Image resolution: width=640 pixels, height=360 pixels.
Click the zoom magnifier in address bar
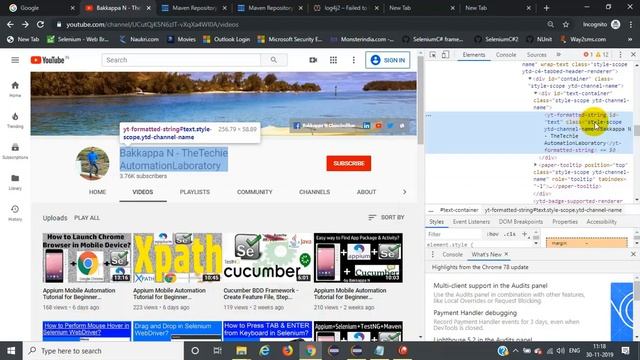coord(551,24)
